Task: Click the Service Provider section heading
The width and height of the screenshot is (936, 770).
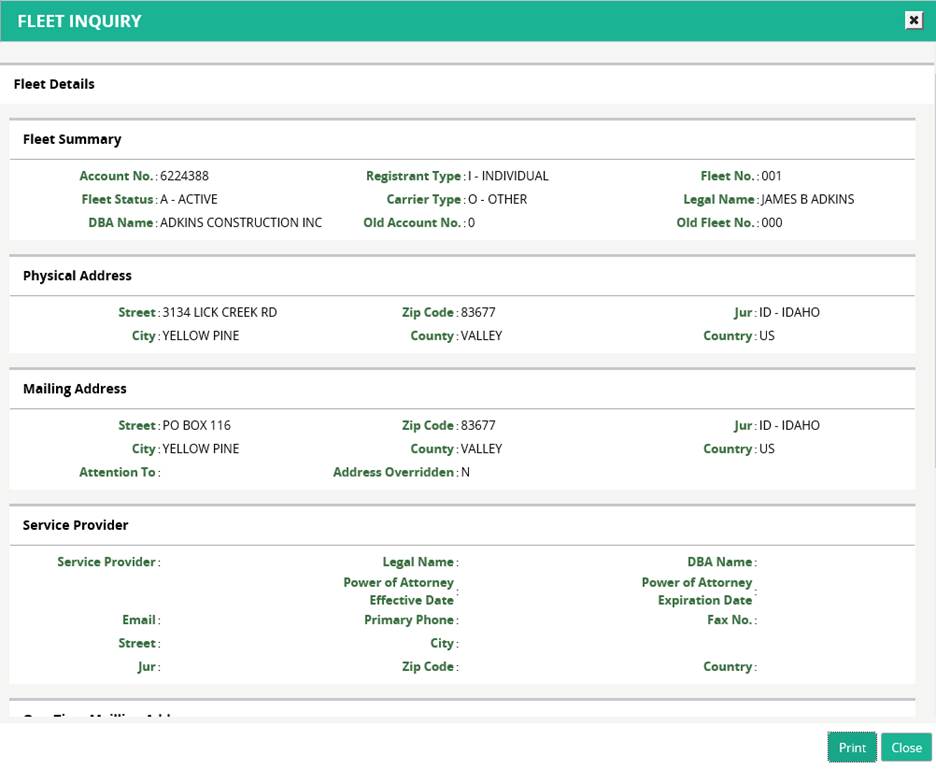Action: pyautogui.click(x=76, y=524)
